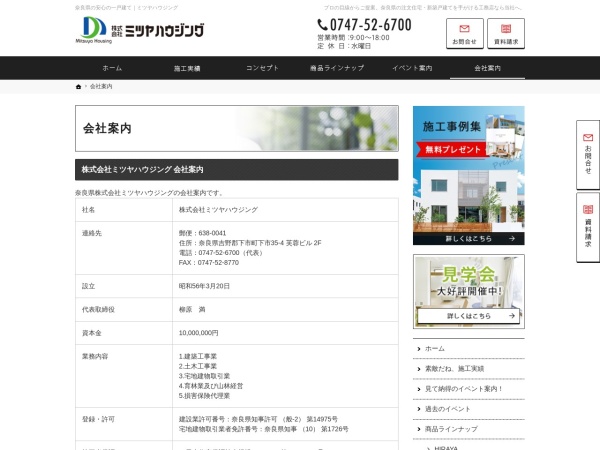Click the 社名 table label
The image size is (600, 450).
(88, 210)
